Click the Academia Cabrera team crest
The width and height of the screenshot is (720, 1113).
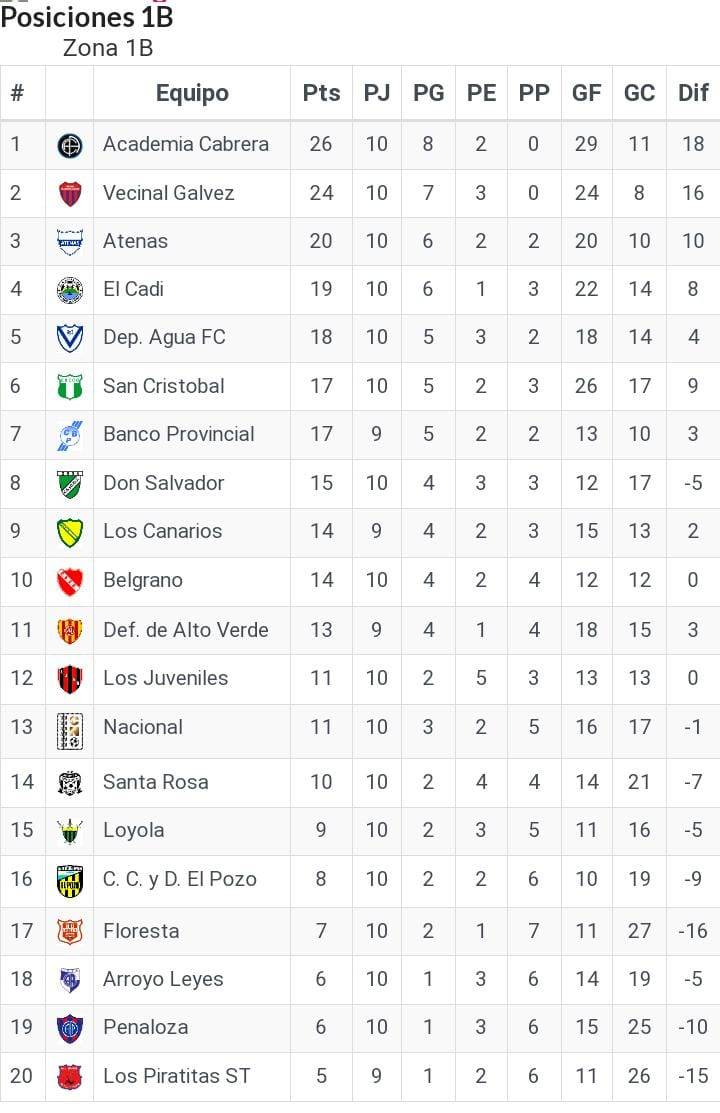[70, 145]
